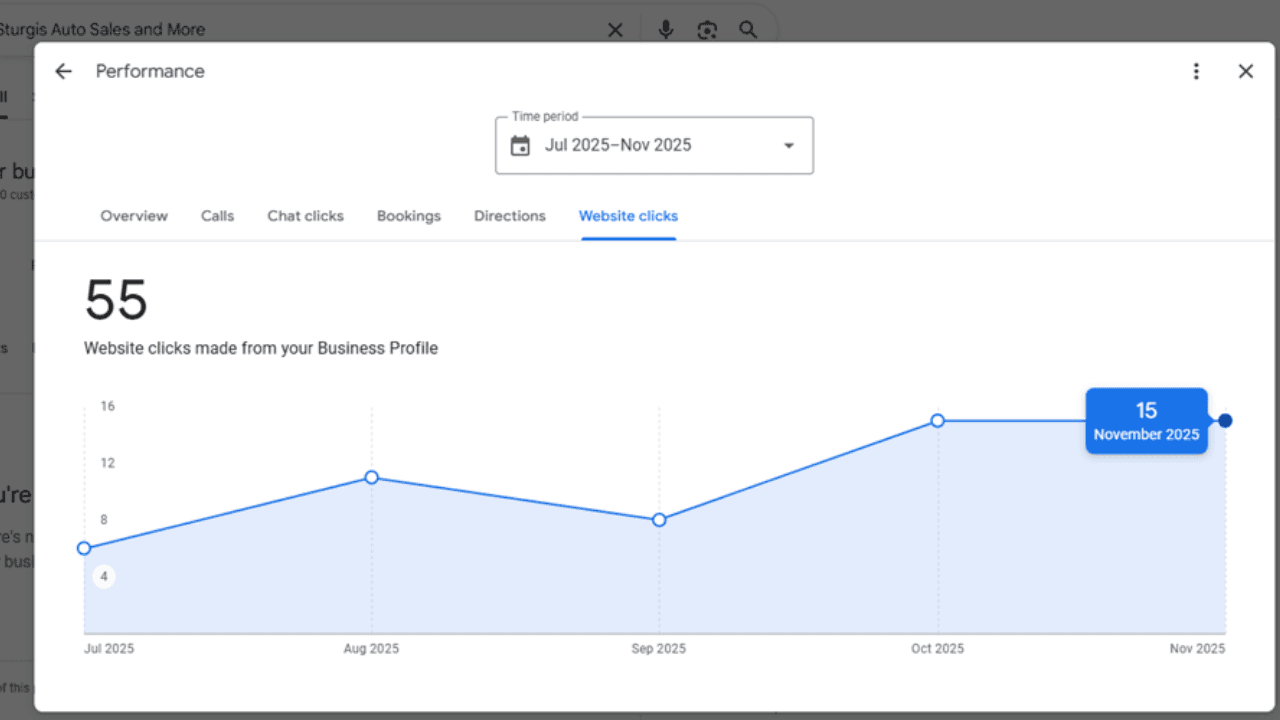Click the Oct 2025 data point

point(937,421)
